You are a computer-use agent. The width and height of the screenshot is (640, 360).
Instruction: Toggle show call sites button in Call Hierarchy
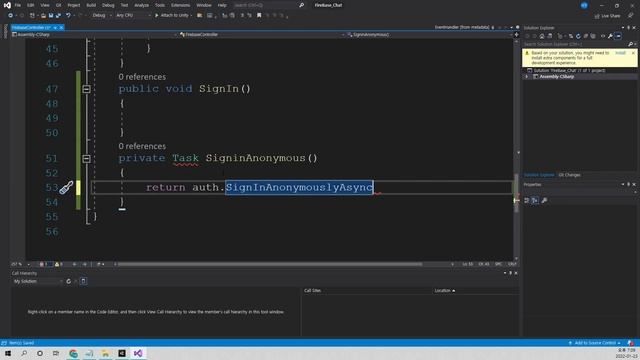pos(83,281)
